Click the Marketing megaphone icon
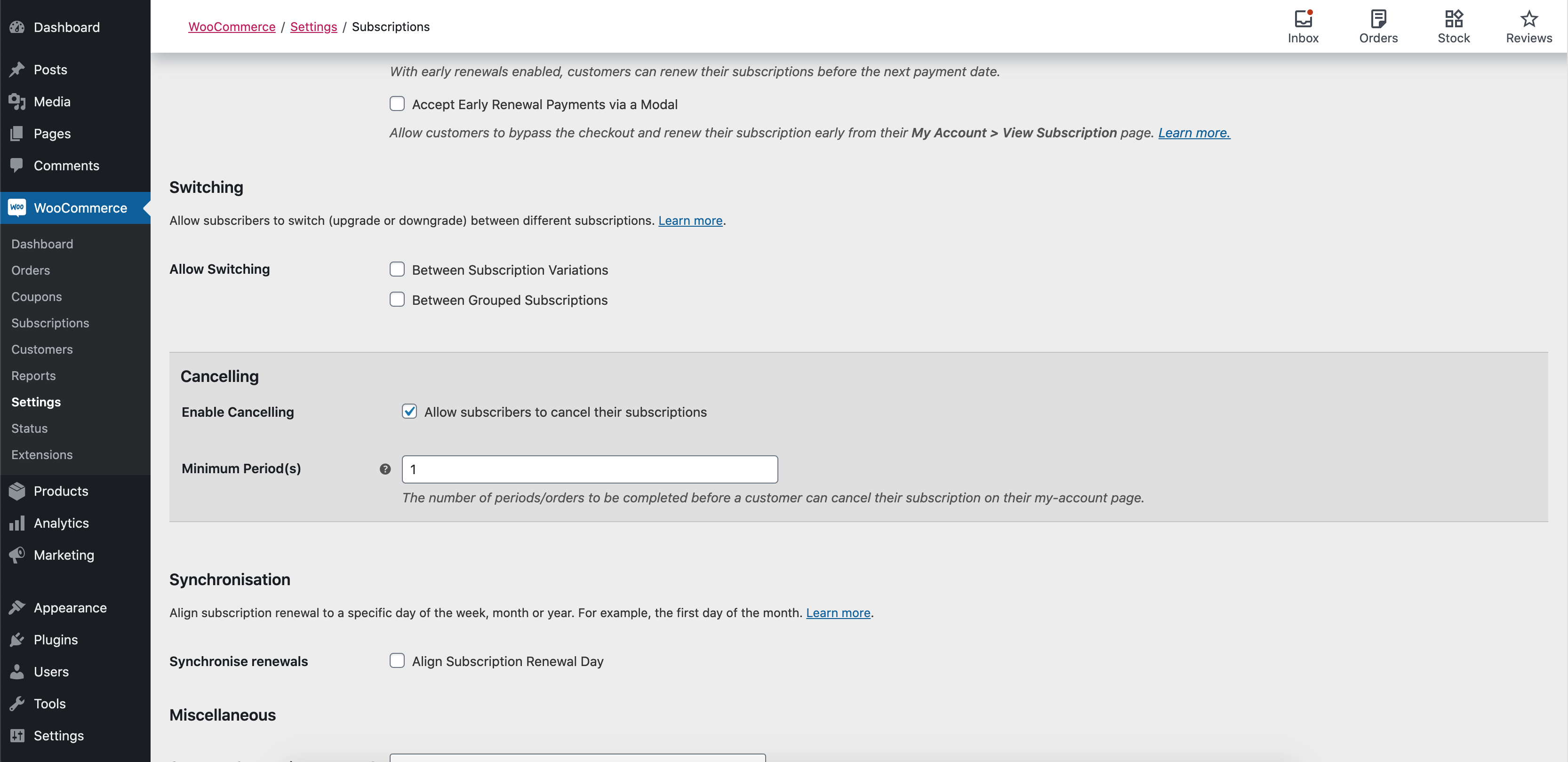Viewport: 1568px width, 762px height. 17,555
